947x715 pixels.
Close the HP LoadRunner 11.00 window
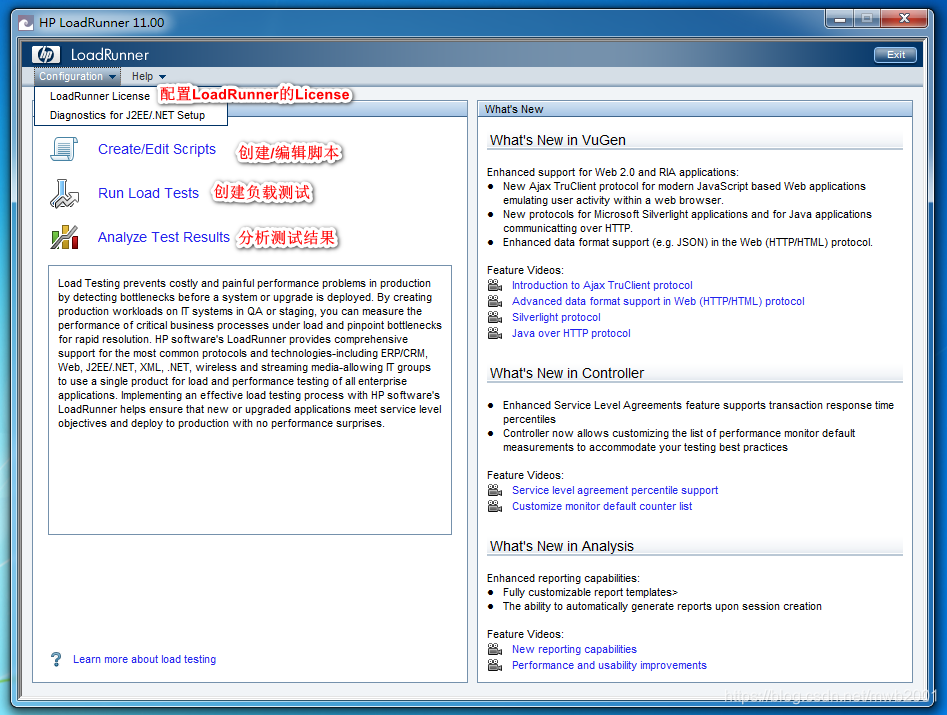tap(904, 19)
